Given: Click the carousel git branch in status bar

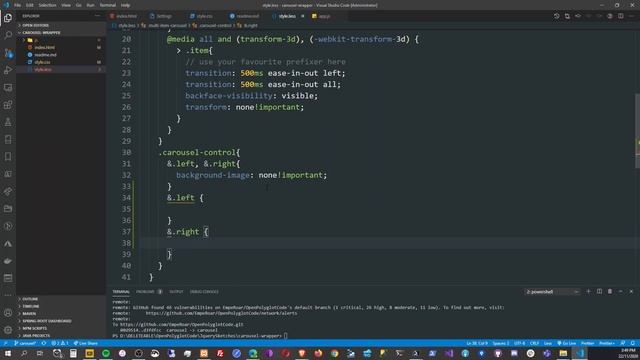Looking at the screenshot, I should click(x=25, y=343).
